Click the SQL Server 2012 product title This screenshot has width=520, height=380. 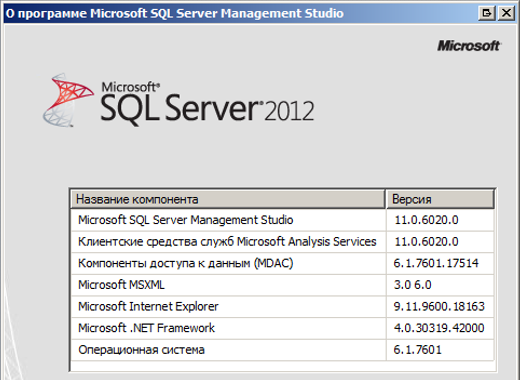(207, 104)
